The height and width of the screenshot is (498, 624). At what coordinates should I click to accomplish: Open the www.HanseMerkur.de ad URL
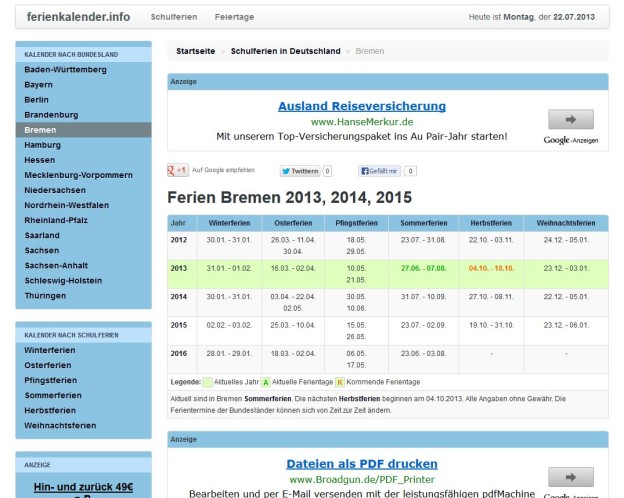click(362, 122)
